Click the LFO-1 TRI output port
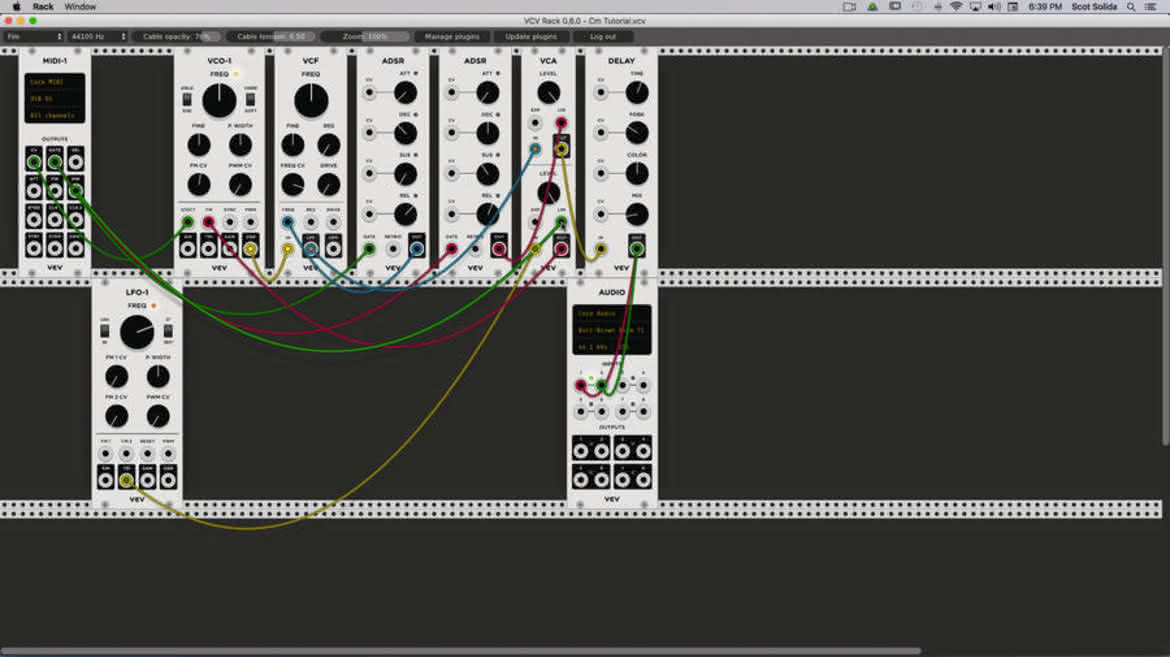1170x657 pixels. (126, 480)
